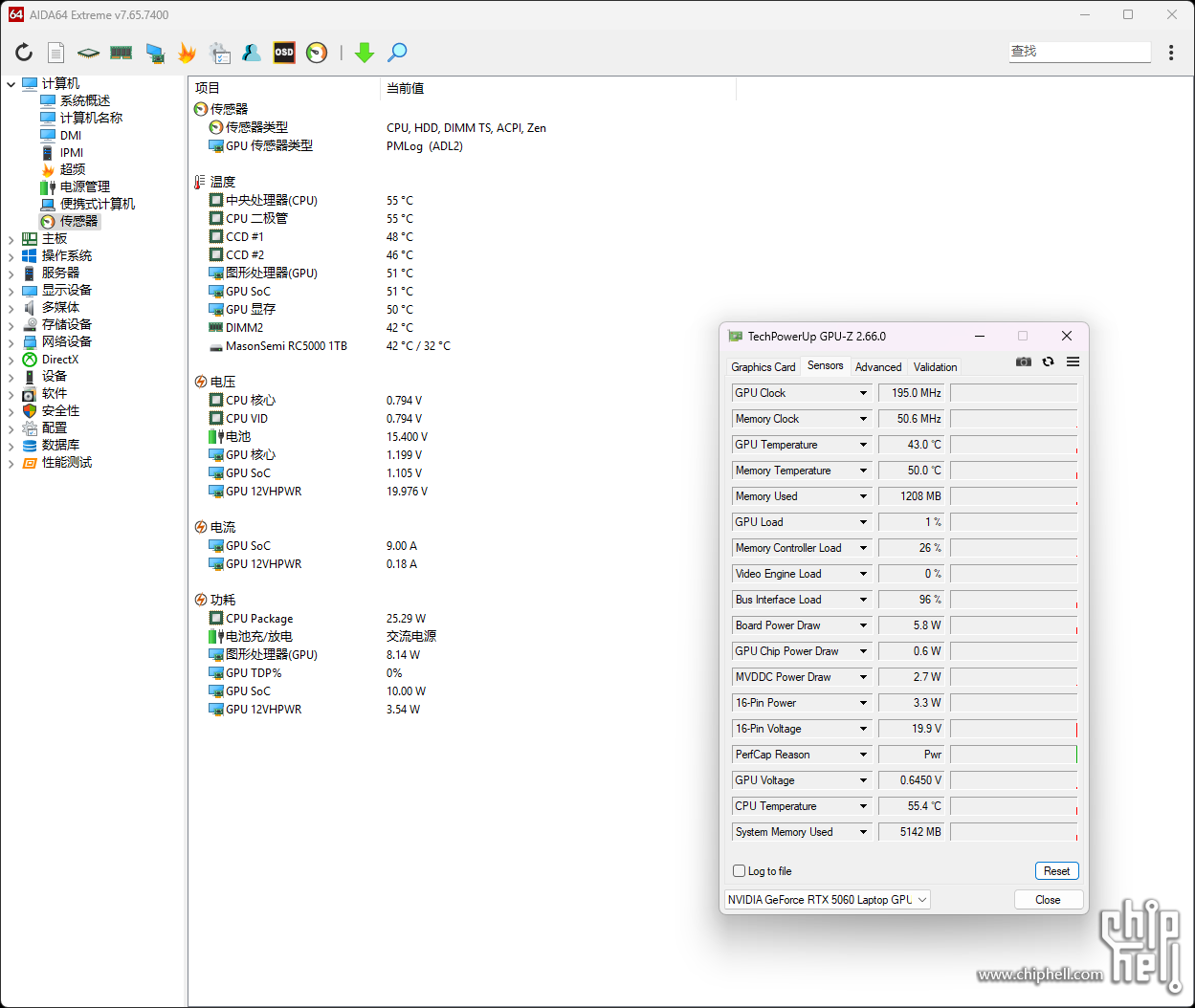Click the CPU Package power row
The image size is (1195, 1008).
(318, 619)
